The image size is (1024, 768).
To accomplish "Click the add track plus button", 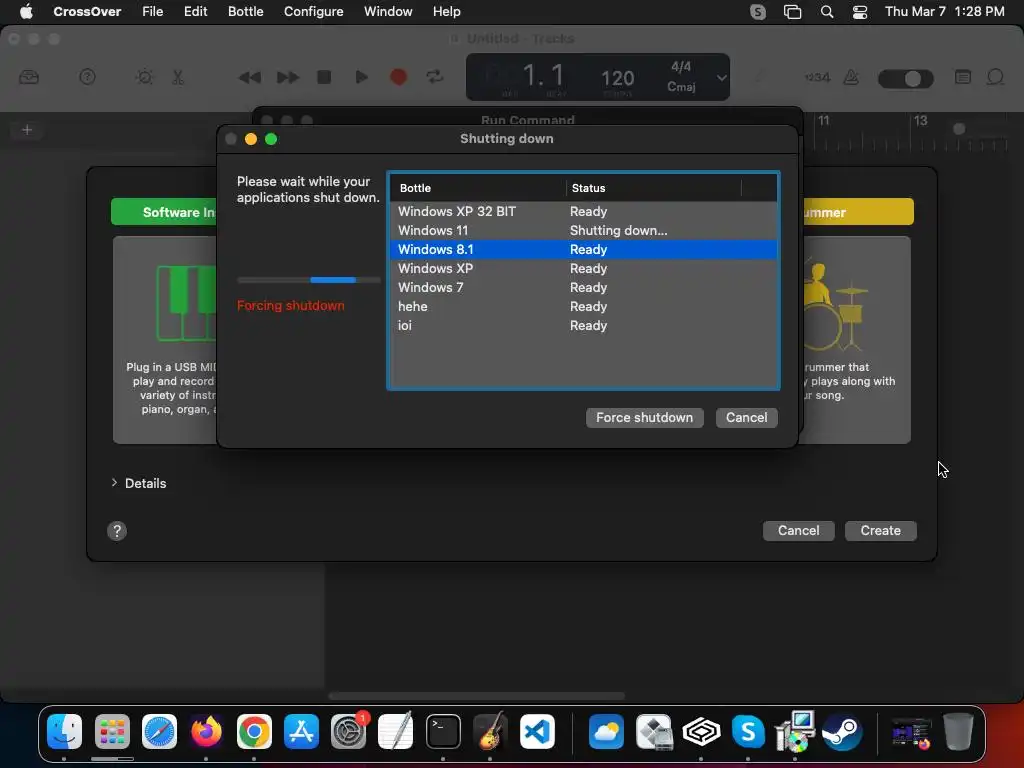I will [27, 129].
